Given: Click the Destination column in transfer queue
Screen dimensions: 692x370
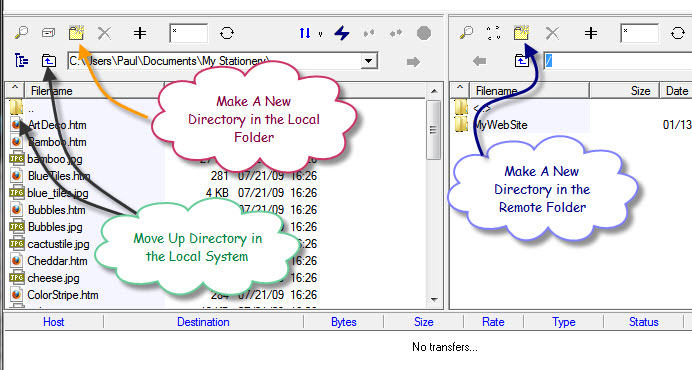Looking at the screenshot, I should 203,322.
